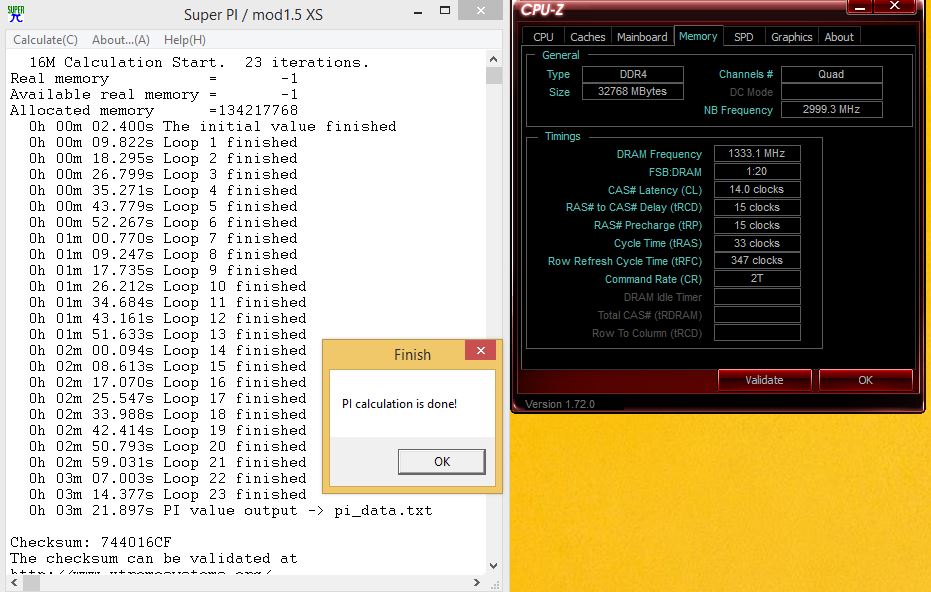Click the Cycle Time (tRAS) value 33 clocks
The height and width of the screenshot is (592, 931).
click(x=757, y=243)
